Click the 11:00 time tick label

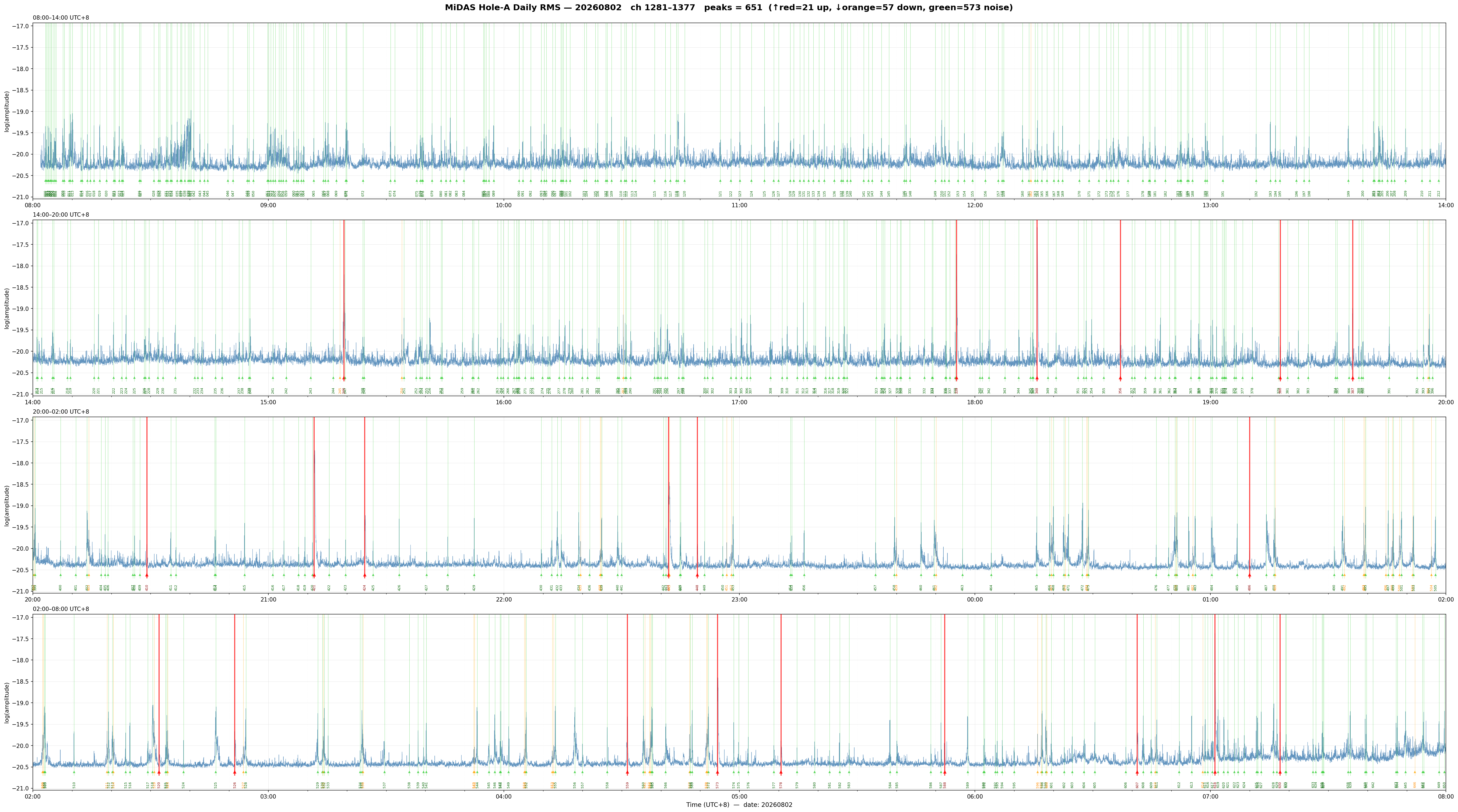(739, 205)
